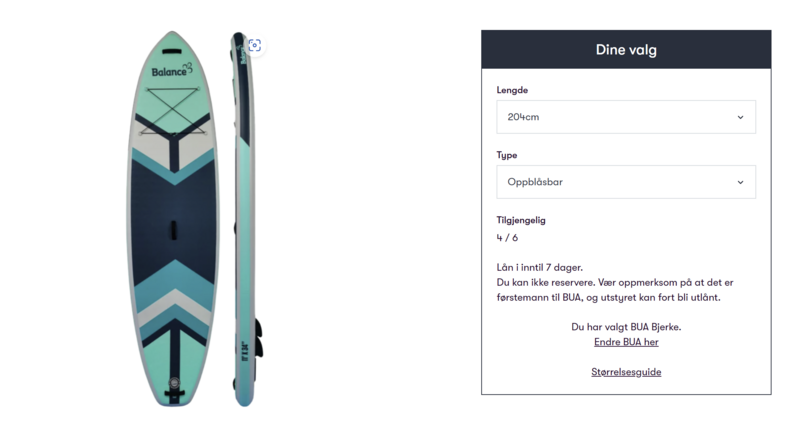Click the Lån i inntil 7 dager text
Viewport: 800px width, 426px height.
pyautogui.click(x=539, y=267)
